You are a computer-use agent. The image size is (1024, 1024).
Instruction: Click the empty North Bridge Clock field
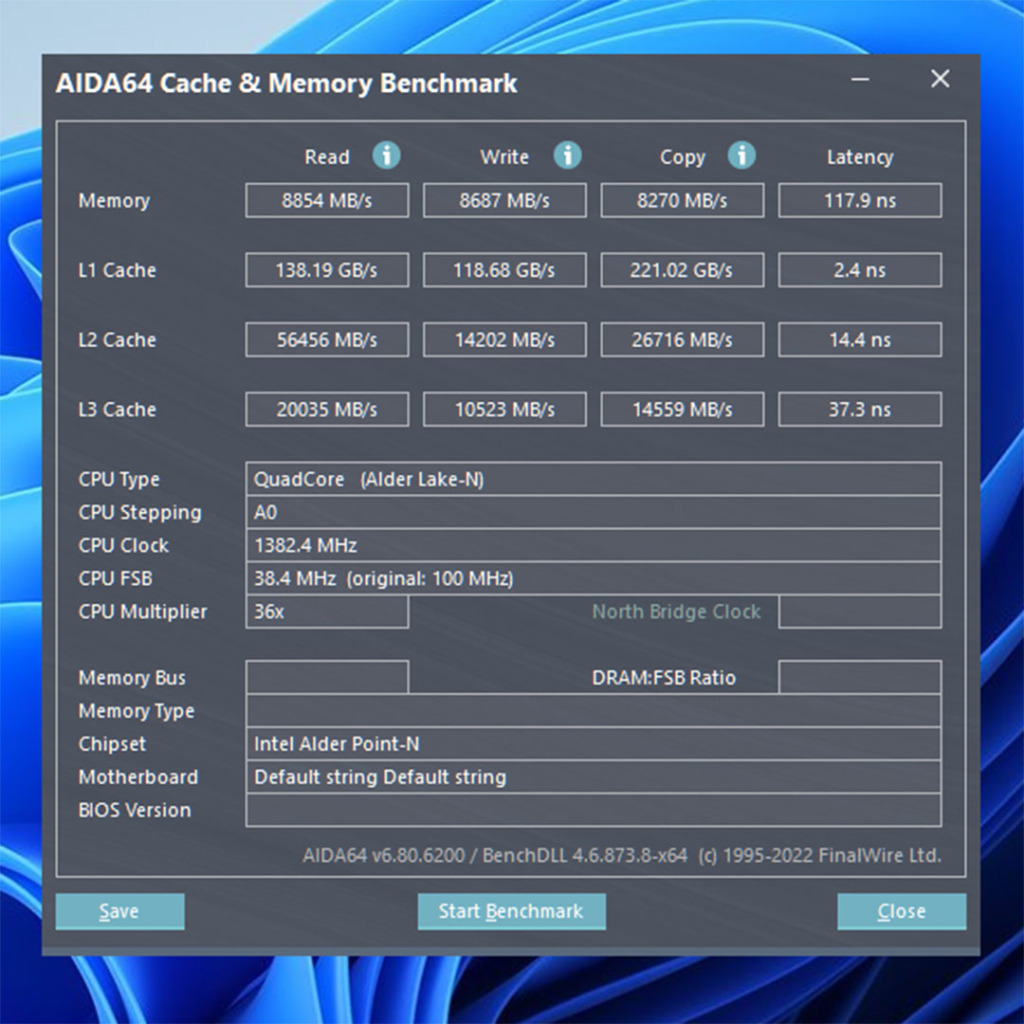pos(860,612)
